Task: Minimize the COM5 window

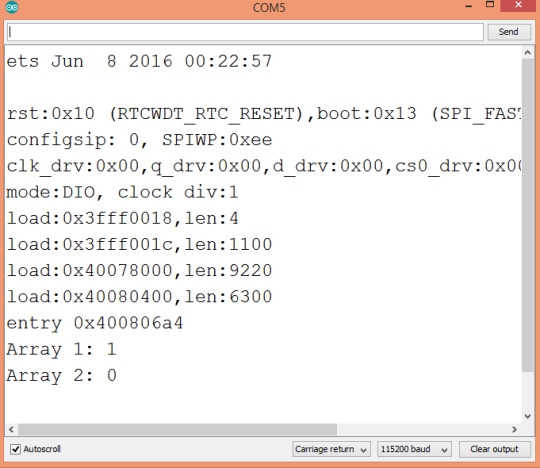Action: click(x=468, y=6)
